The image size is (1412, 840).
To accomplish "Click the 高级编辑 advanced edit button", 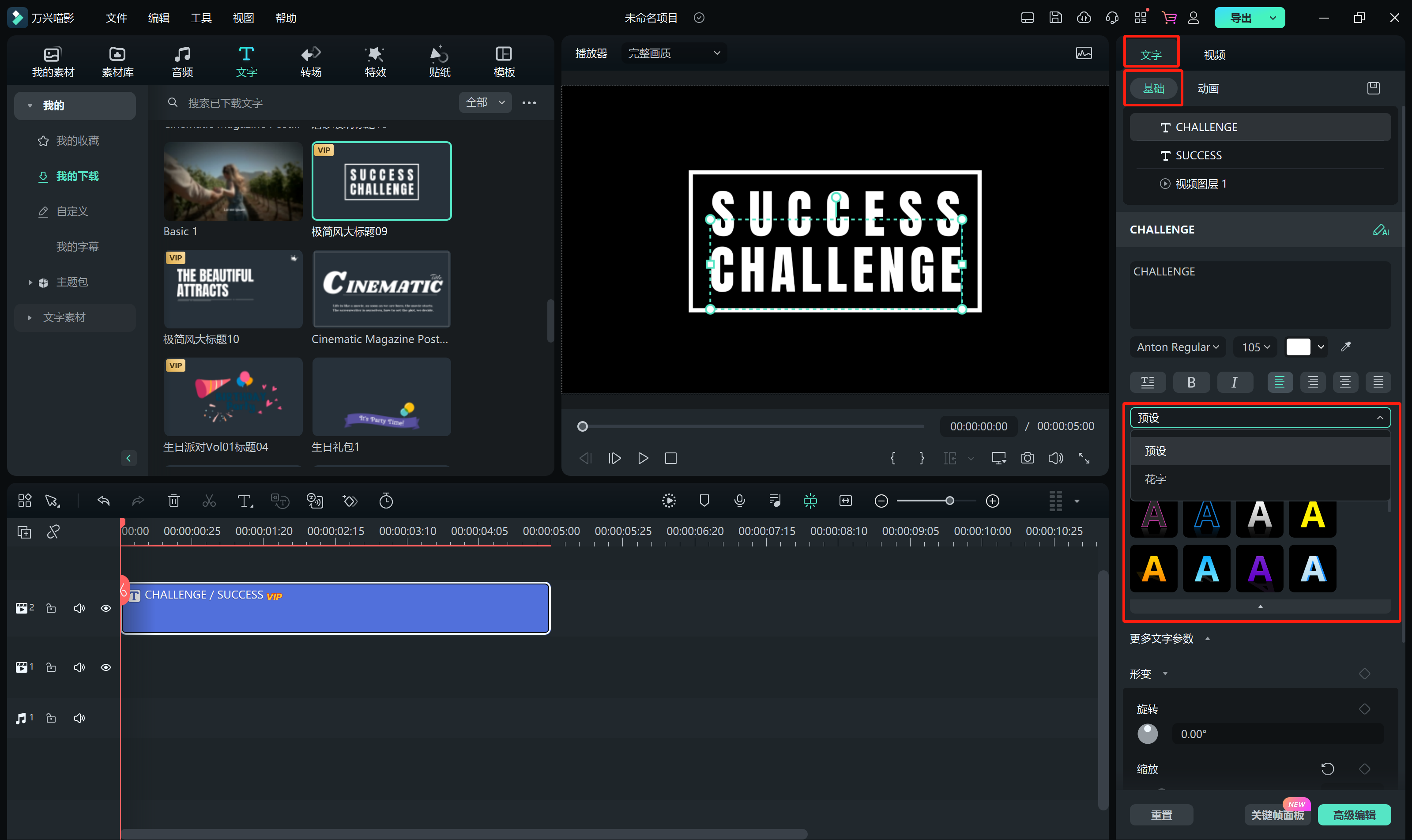I will point(1354,815).
